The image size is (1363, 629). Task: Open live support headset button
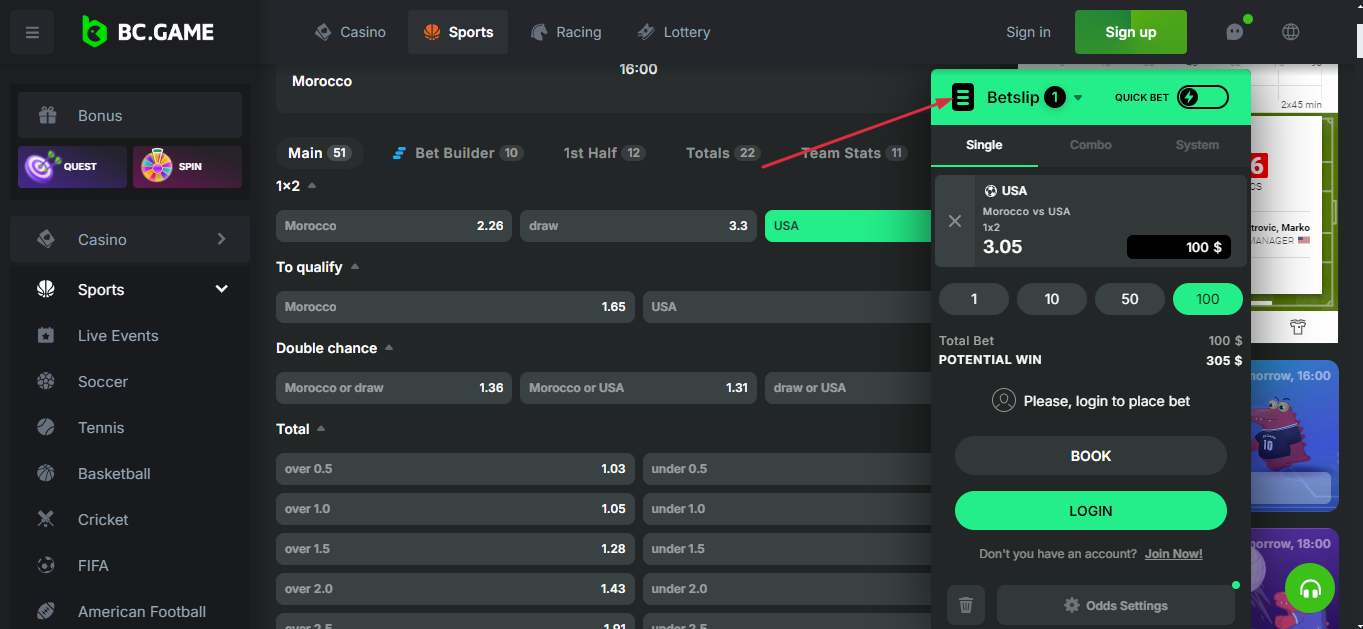(1310, 589)
